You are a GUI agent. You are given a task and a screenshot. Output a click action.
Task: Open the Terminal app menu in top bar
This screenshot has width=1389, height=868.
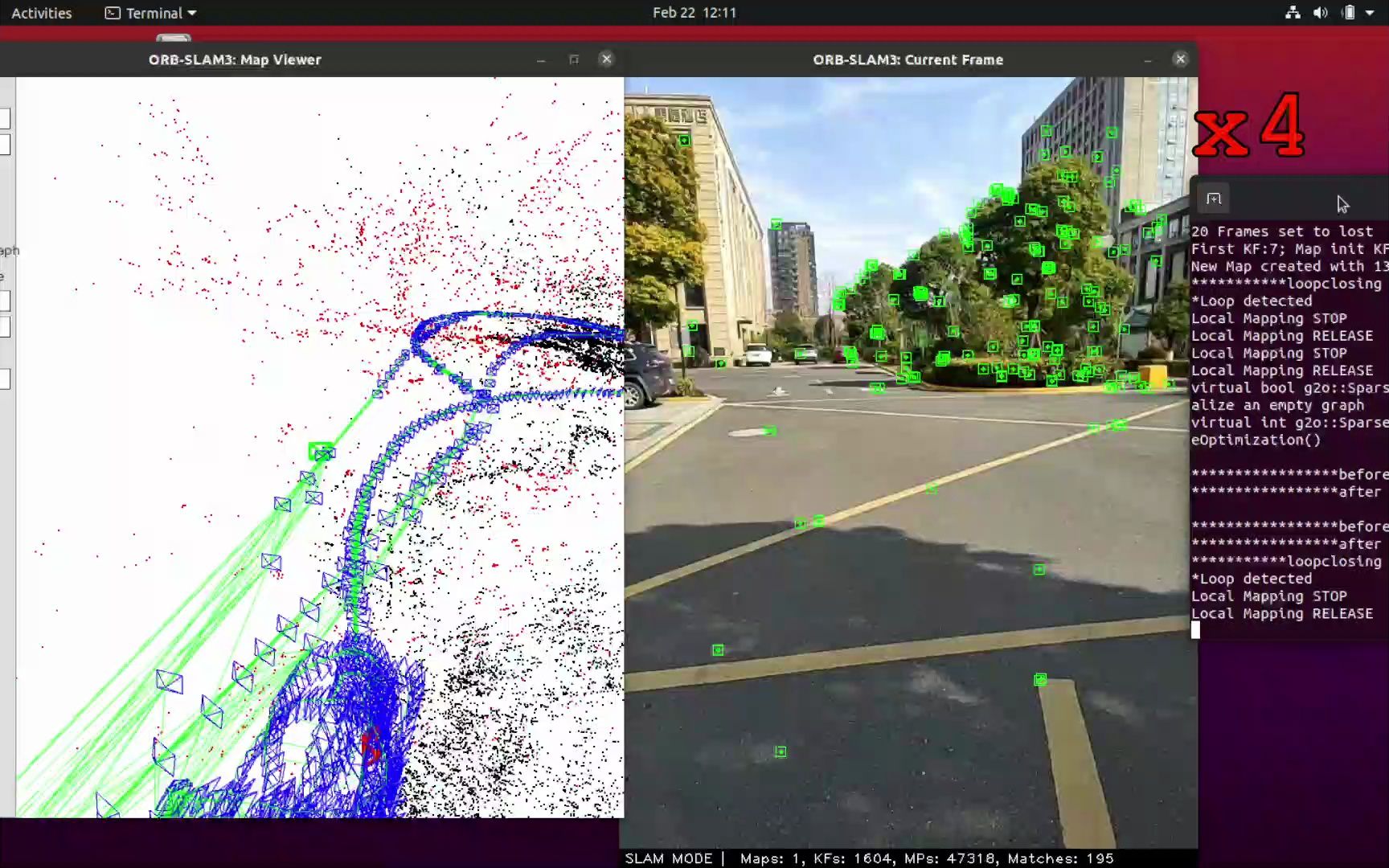[x=151, y=13]
